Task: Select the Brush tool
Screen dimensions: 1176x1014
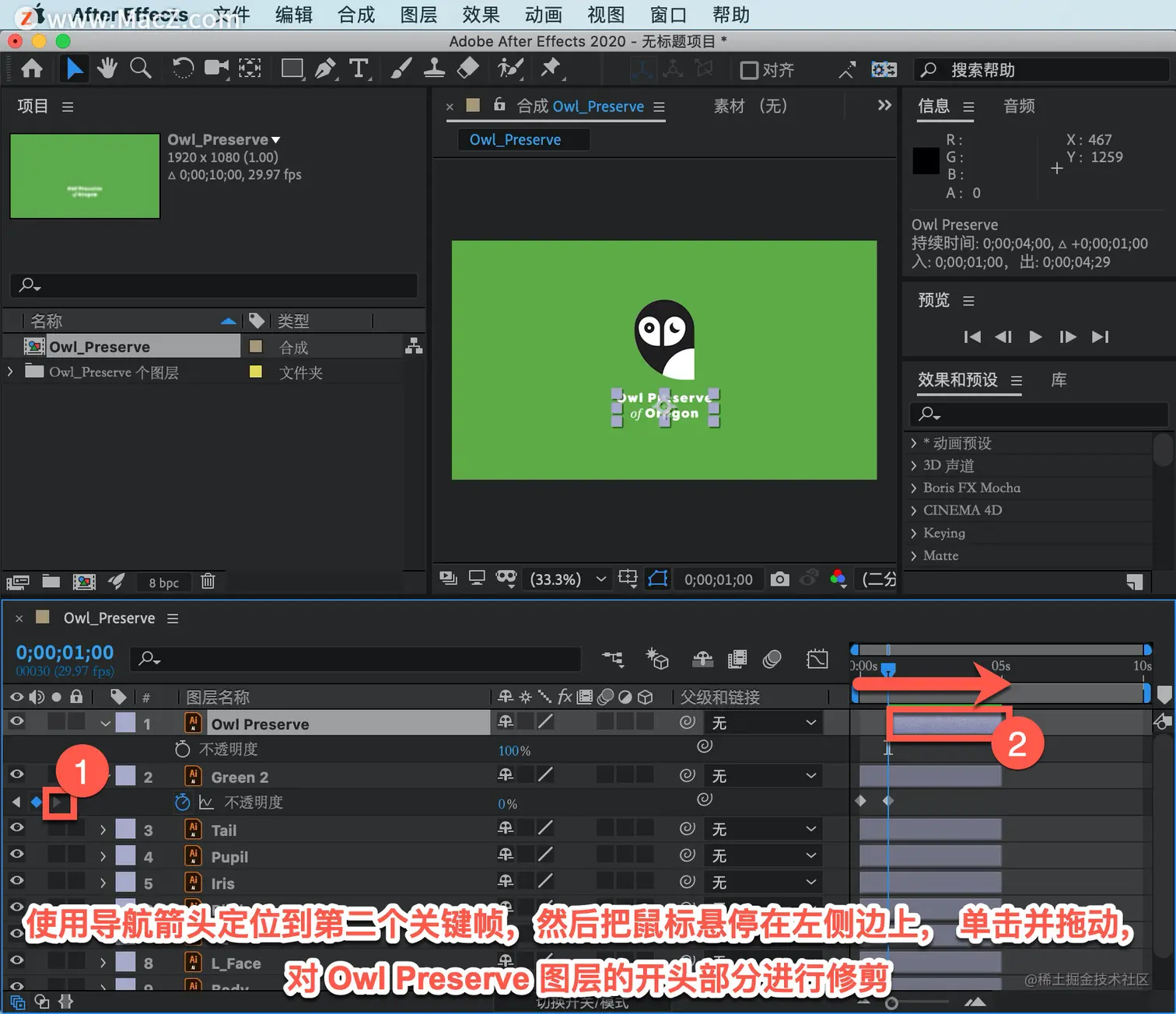Action: (401, 69)
